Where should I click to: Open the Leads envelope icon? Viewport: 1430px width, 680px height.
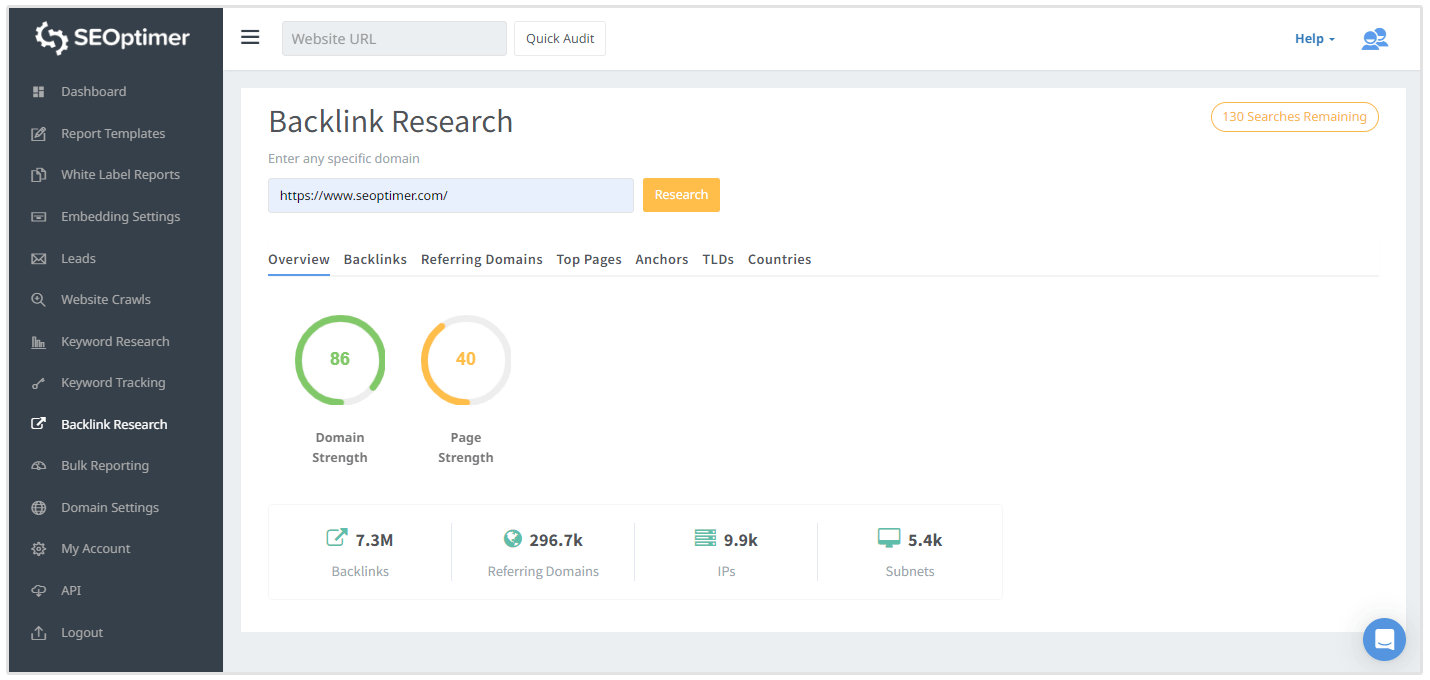(38, 258)
